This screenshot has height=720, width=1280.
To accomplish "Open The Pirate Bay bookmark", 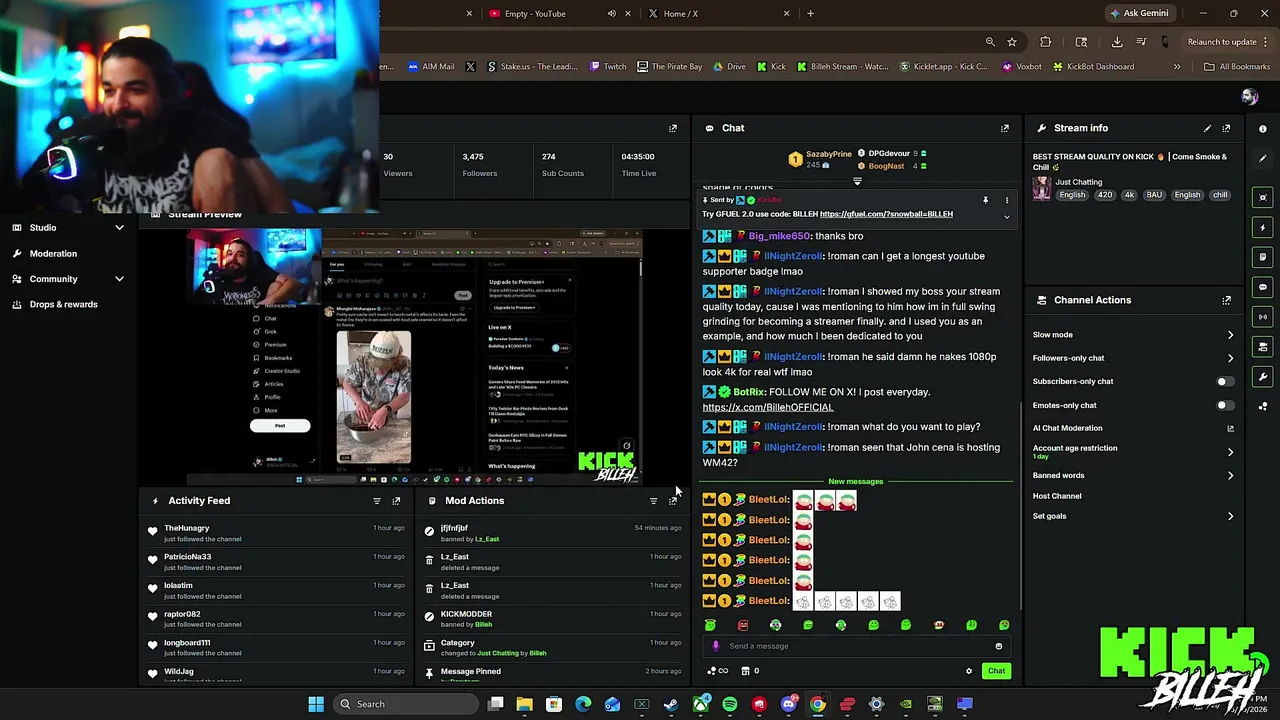I will (669, 67).
